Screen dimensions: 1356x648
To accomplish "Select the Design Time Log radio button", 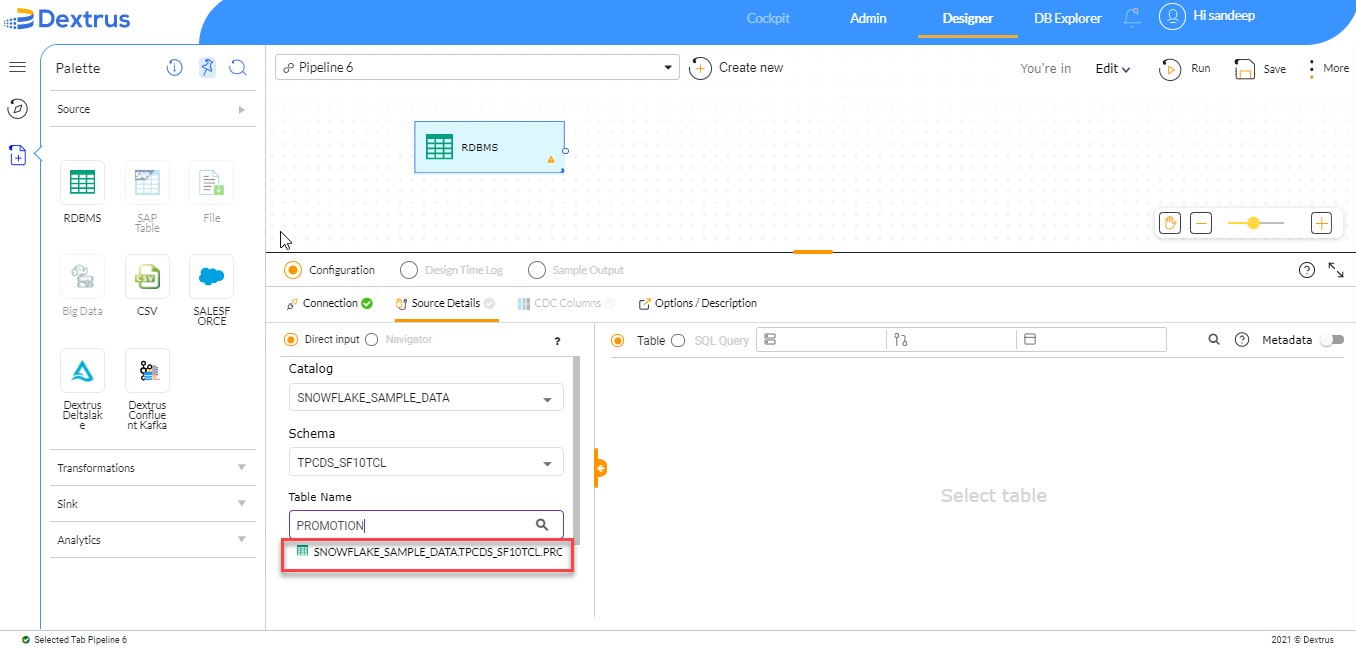I will click(x=408, y=270).
